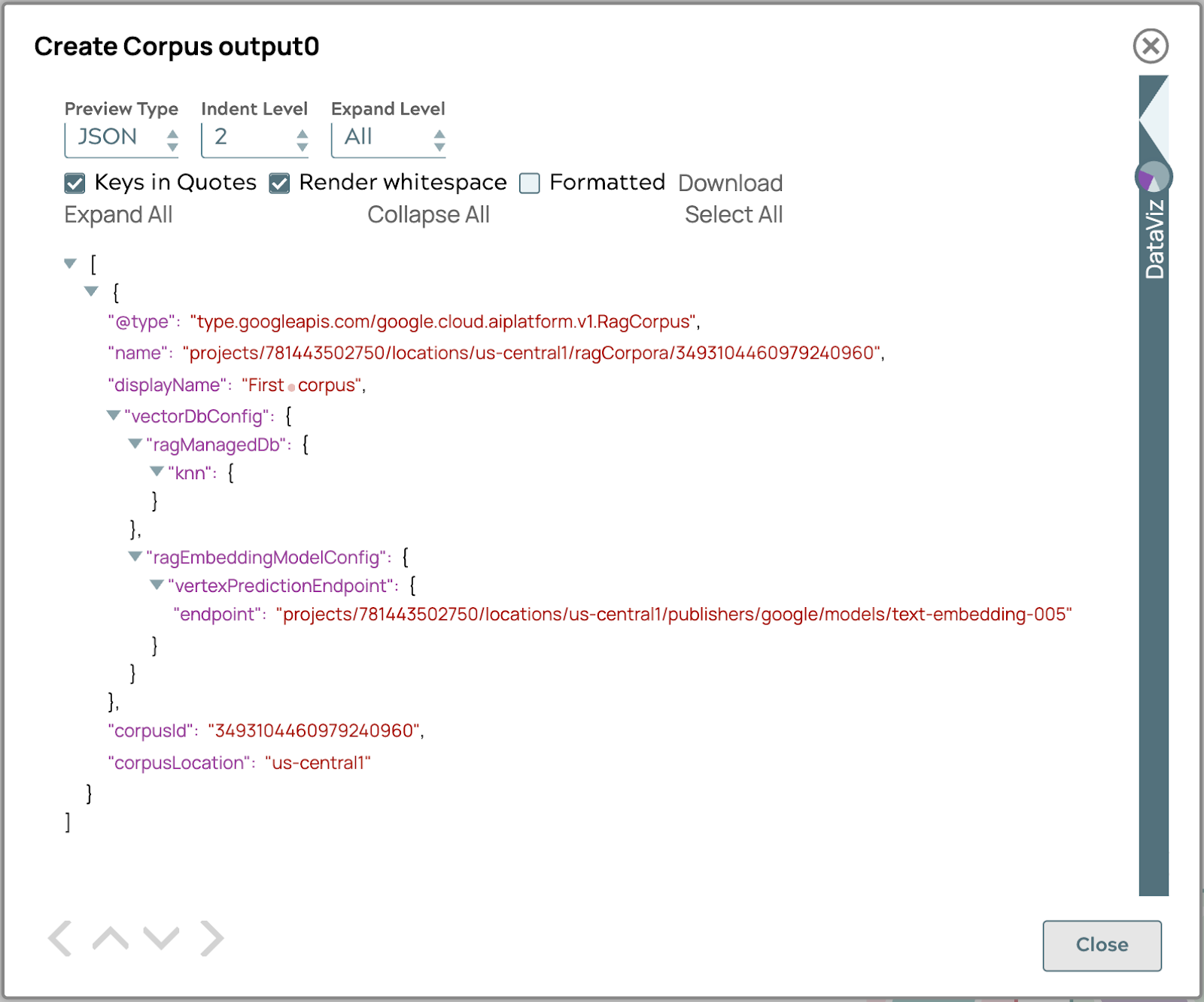
Task: Collapse the vectorDbConfig node
Action: point(114,415)
